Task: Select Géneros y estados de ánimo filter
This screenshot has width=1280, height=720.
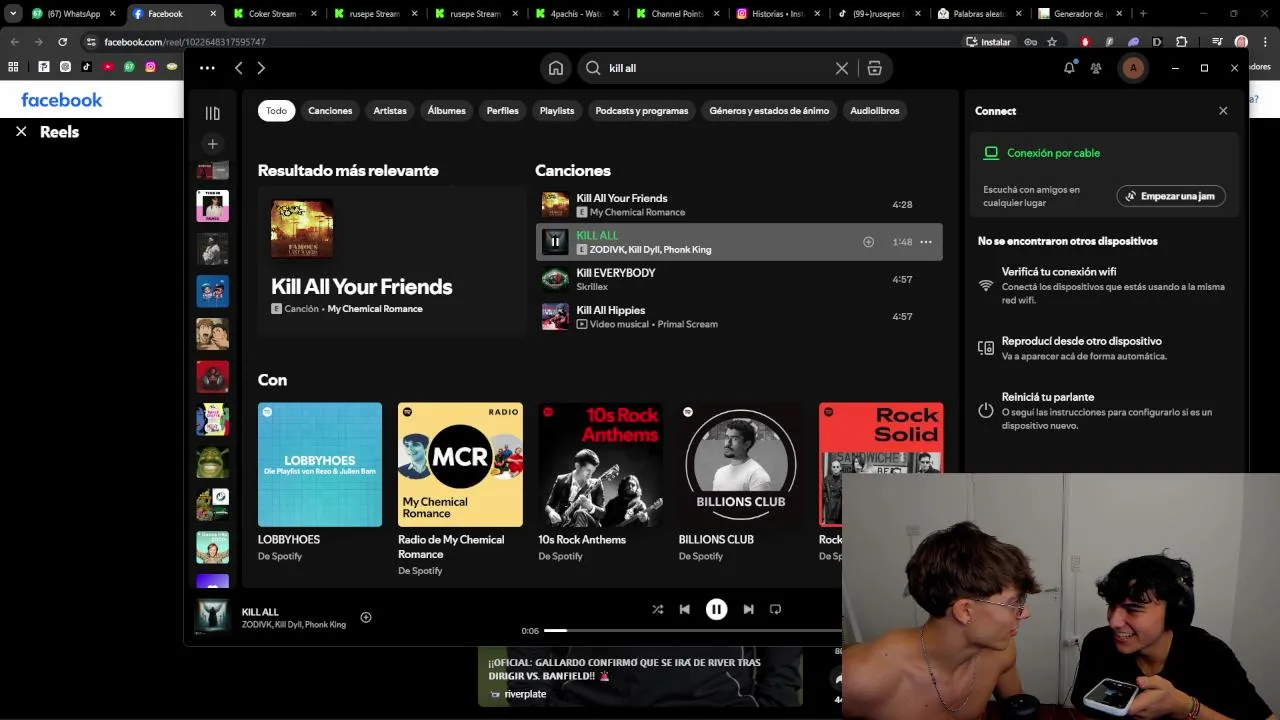Action: click(x=769, y=111)
